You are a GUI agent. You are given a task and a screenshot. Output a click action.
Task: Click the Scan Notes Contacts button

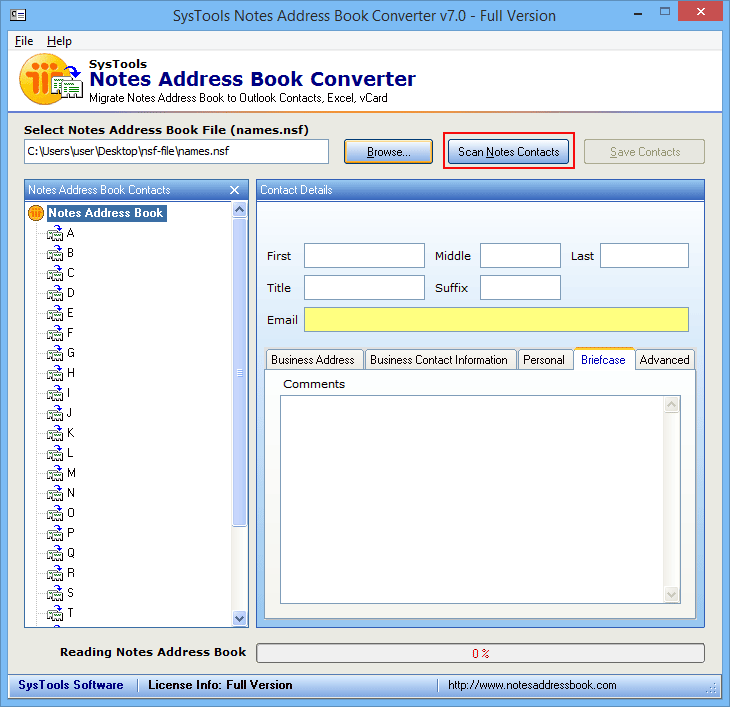pos(508,152)
